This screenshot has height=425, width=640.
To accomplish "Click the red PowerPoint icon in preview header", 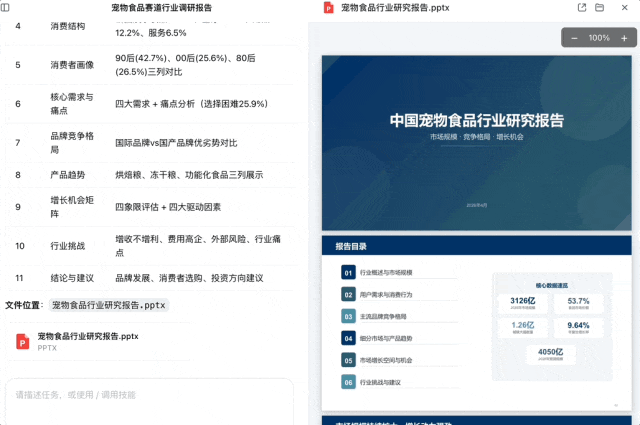I will [x=328, y=7].
